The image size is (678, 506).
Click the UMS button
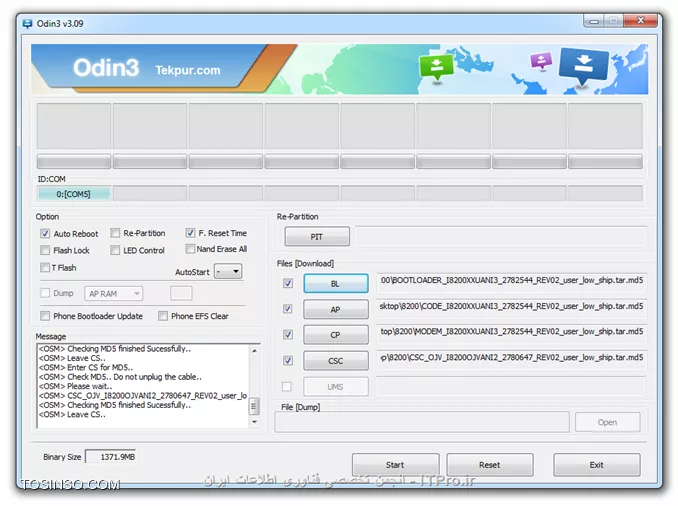[336, 387]
